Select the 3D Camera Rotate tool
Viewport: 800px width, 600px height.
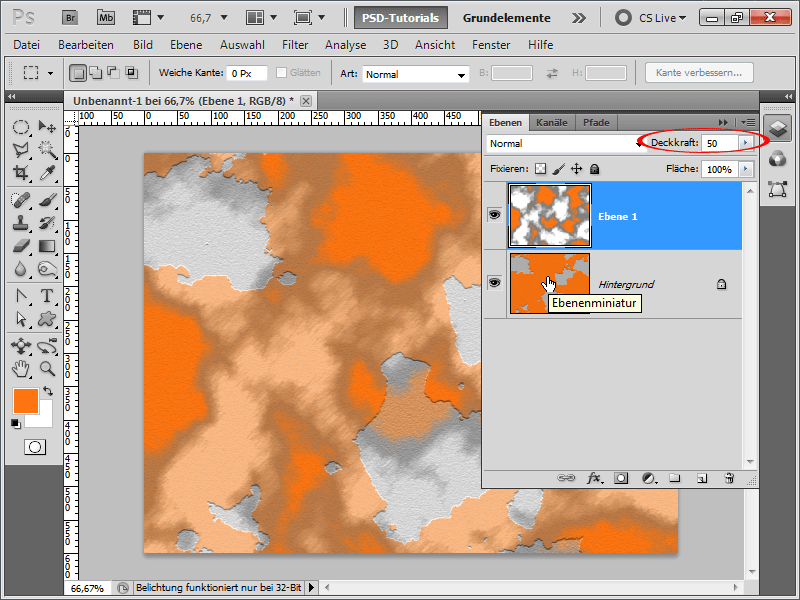coord(47,346)
